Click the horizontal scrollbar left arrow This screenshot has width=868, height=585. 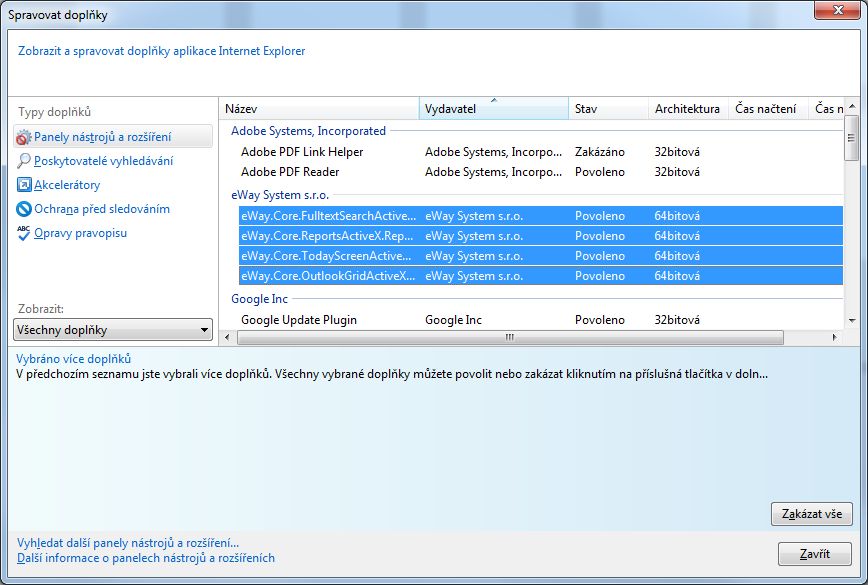coord(226,337)
